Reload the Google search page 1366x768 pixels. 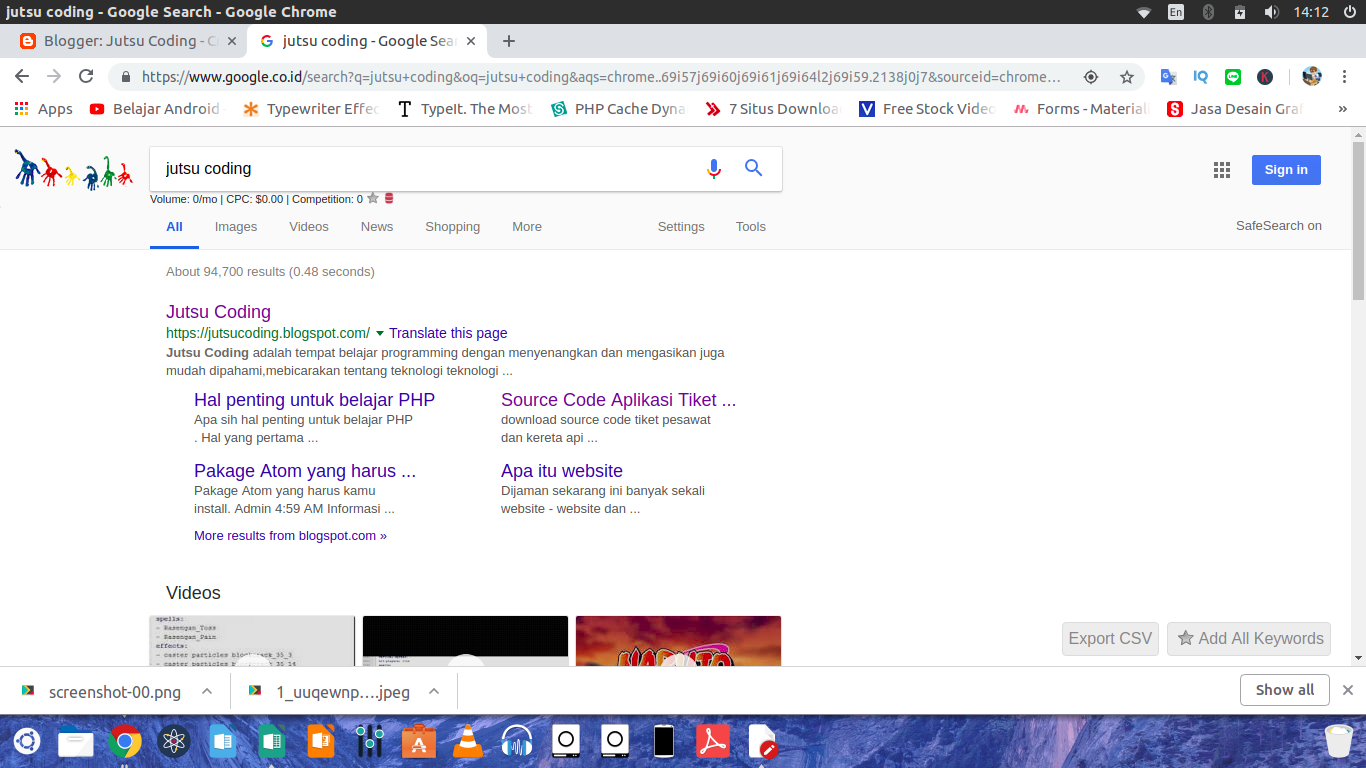(86, 76)
